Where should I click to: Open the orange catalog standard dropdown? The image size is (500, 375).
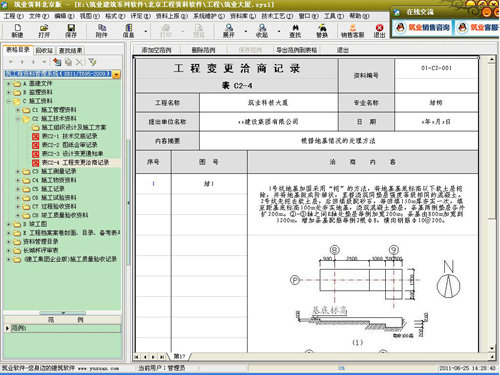116,74
